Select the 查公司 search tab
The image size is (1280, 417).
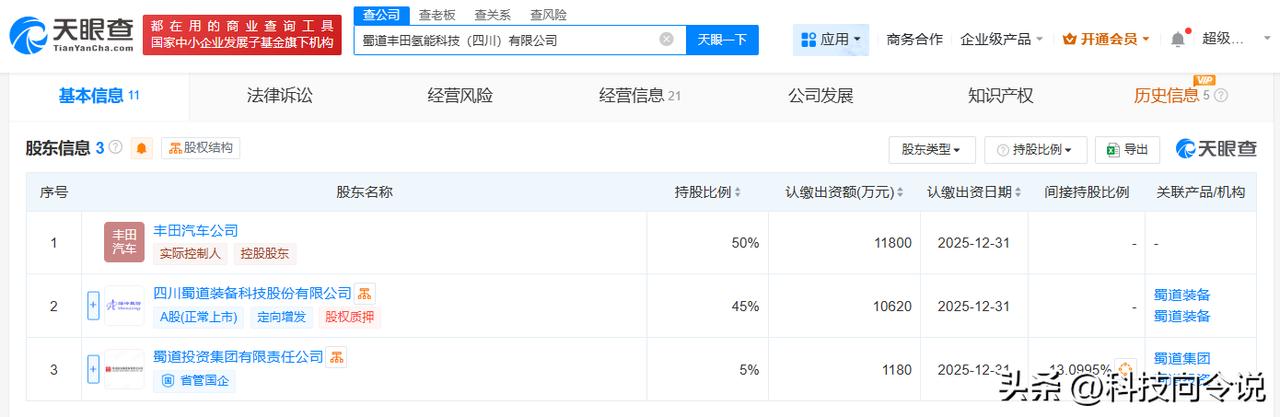point(381,15)
